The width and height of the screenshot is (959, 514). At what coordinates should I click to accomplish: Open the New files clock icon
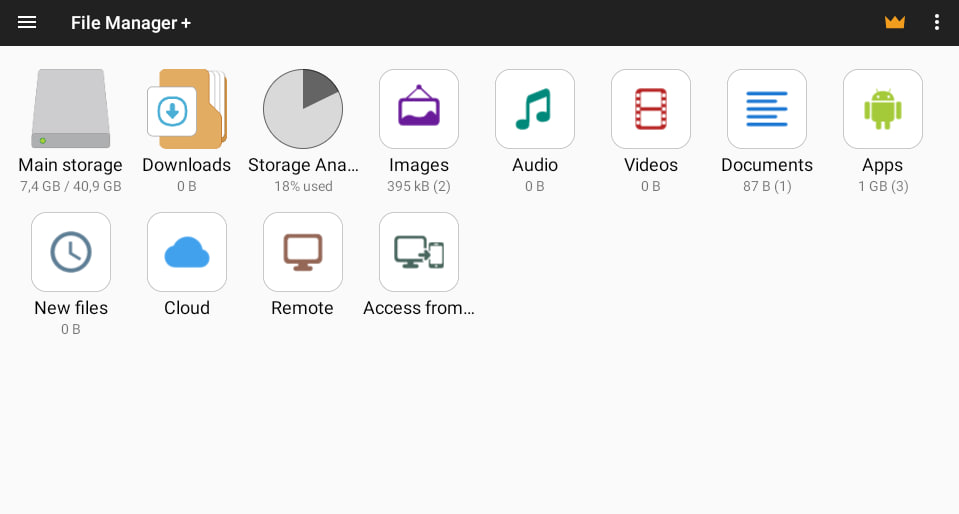pos(70,252)
